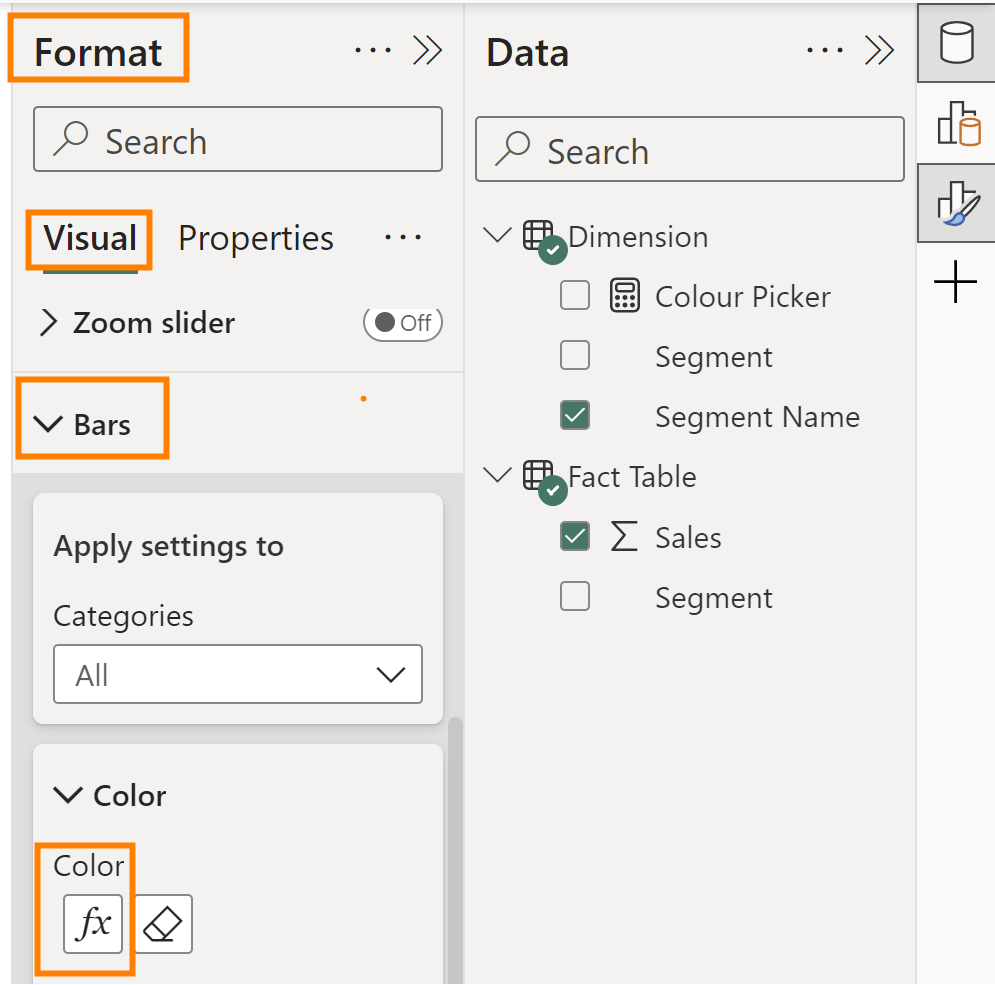Select the Visual tab

(x=90, y=239)
